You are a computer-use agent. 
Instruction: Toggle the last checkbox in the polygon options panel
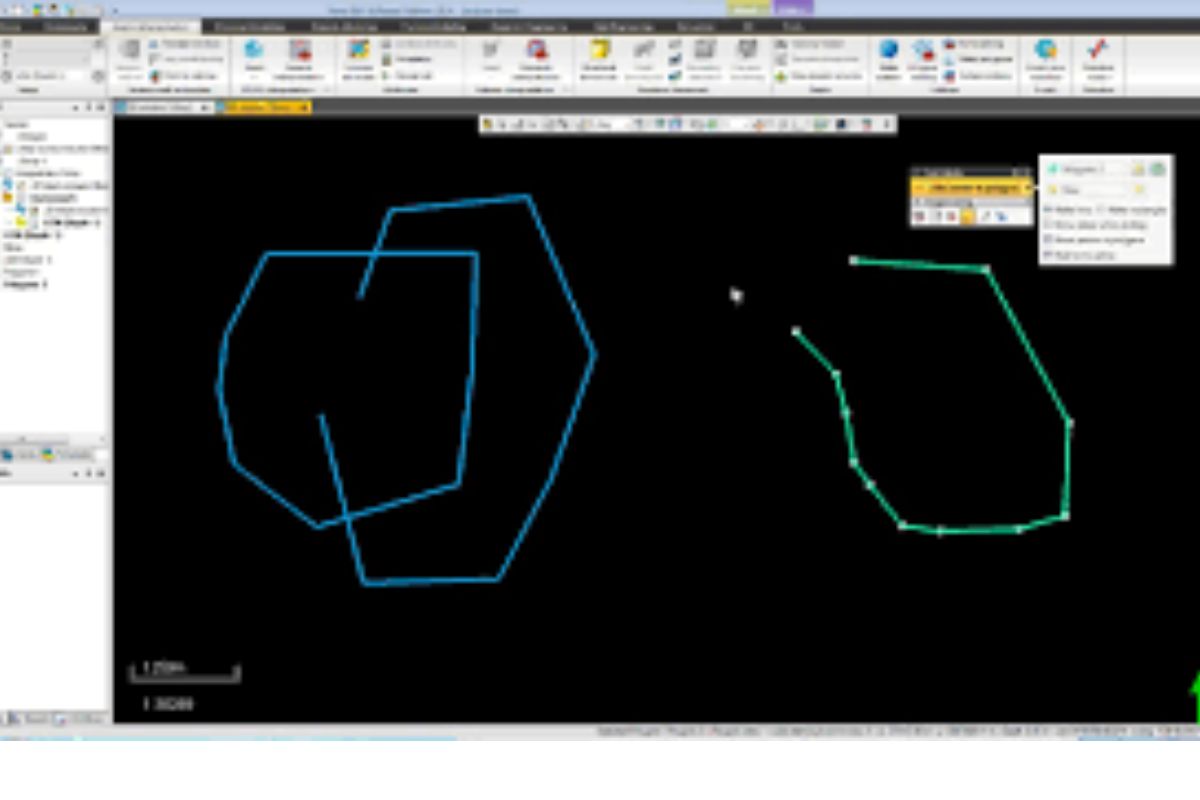click(x=1047, y=256)
